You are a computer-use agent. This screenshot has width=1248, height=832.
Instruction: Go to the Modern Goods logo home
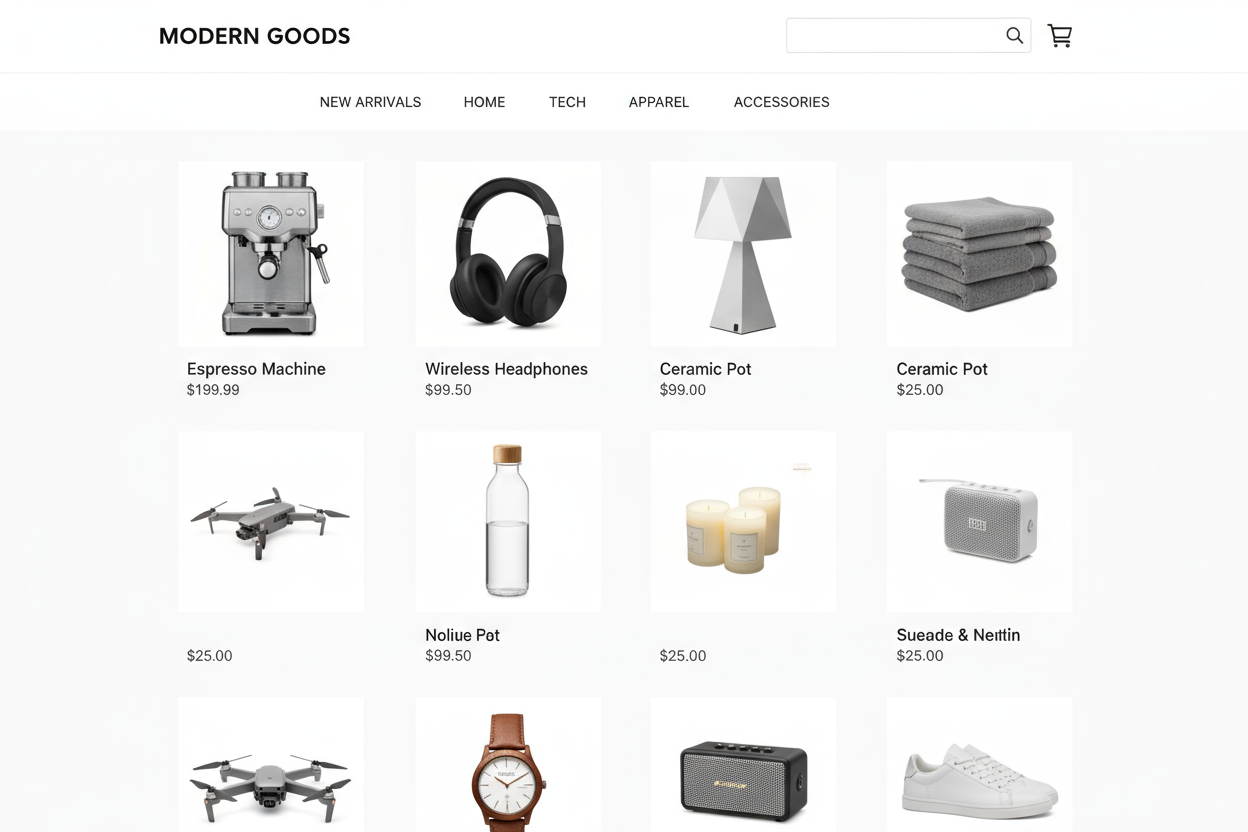(x=254, y=36)
